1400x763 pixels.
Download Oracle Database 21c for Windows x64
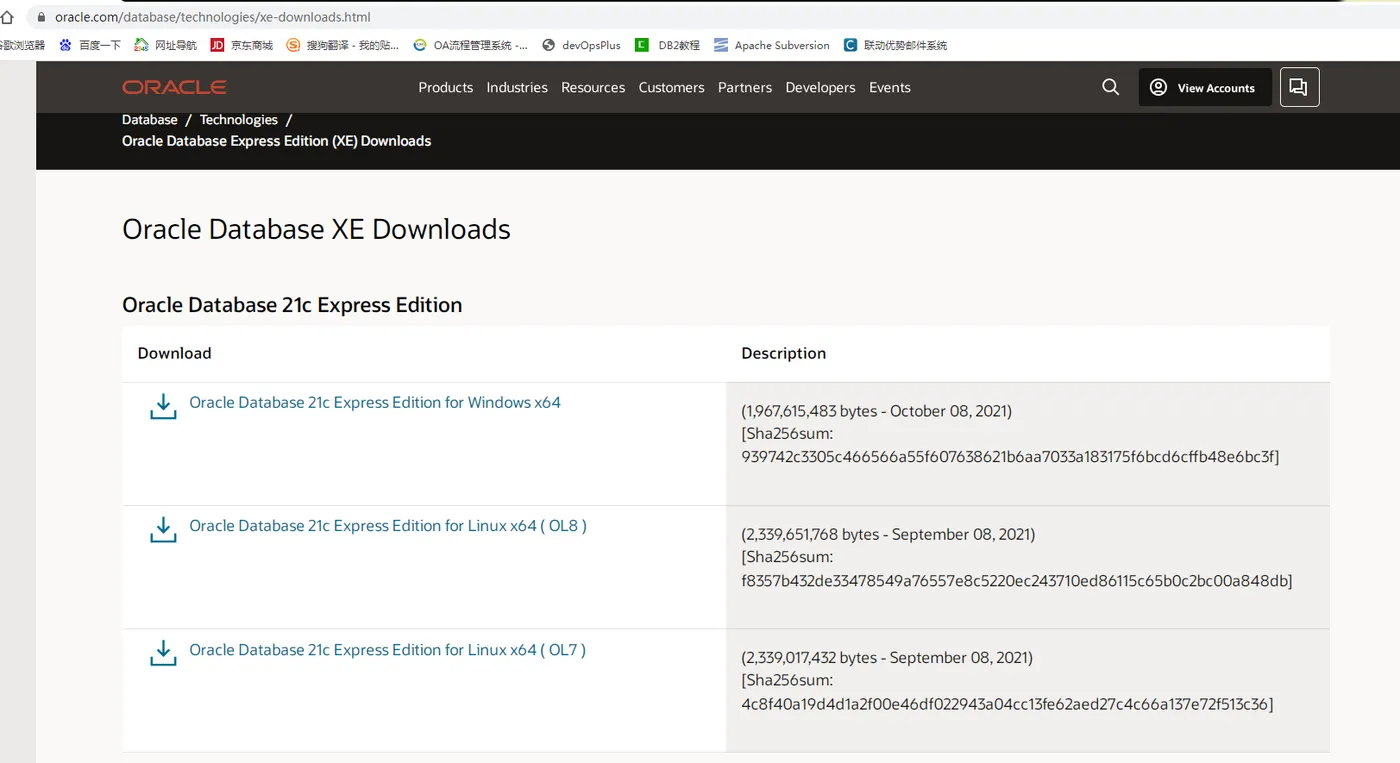pyautogui.click(x=375, y=402)
